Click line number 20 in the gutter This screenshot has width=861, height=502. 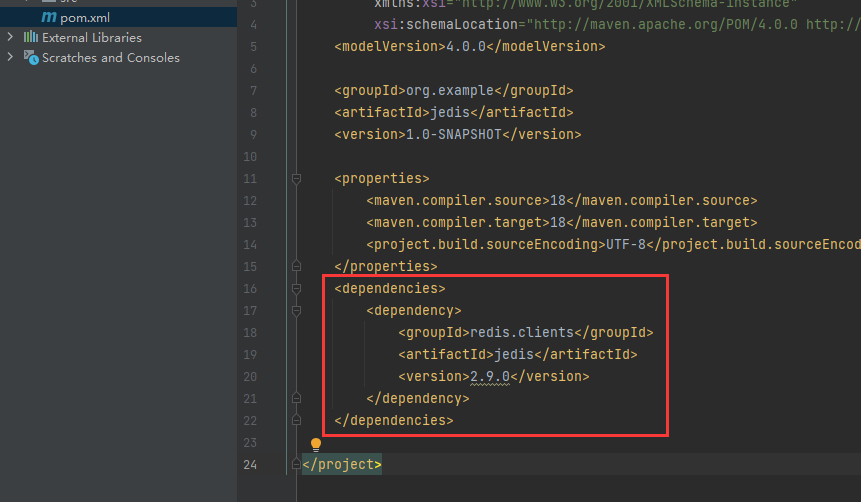click(x=249, y=377)
